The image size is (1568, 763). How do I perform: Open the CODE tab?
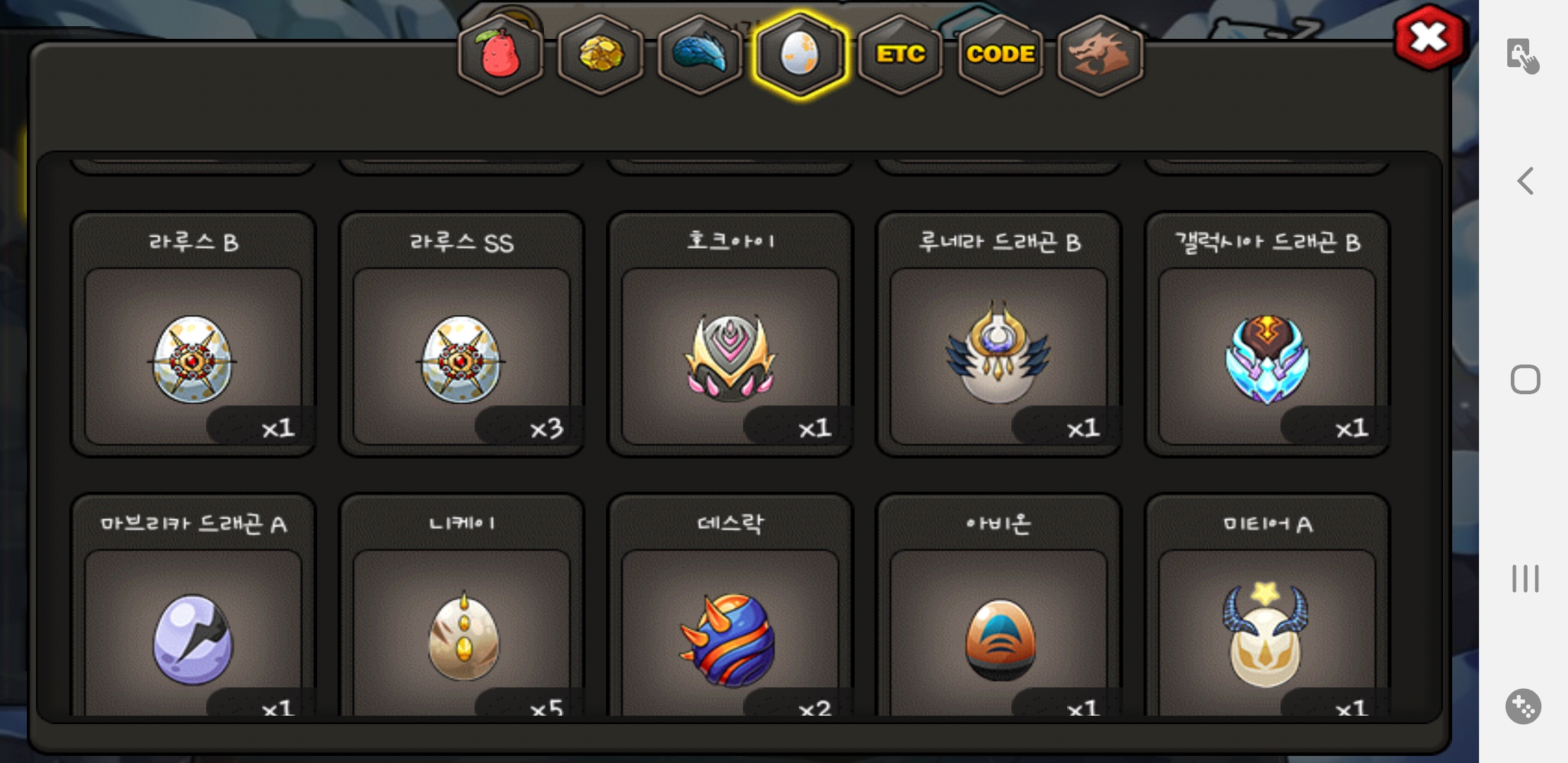tap(1000, 55)
